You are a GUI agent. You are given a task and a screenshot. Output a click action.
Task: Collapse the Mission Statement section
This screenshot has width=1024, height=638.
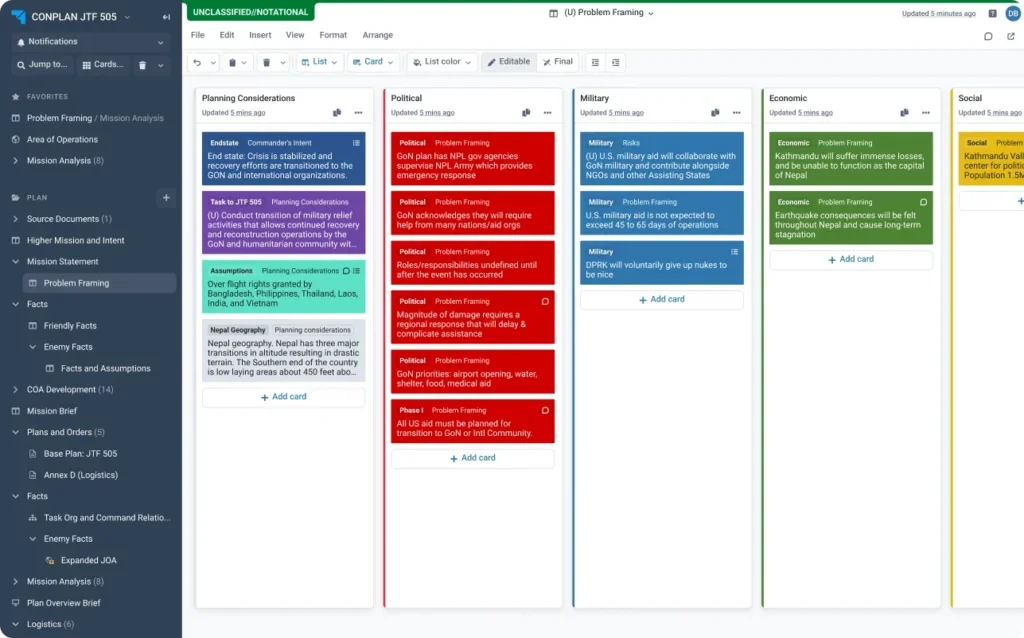point(16,262)
